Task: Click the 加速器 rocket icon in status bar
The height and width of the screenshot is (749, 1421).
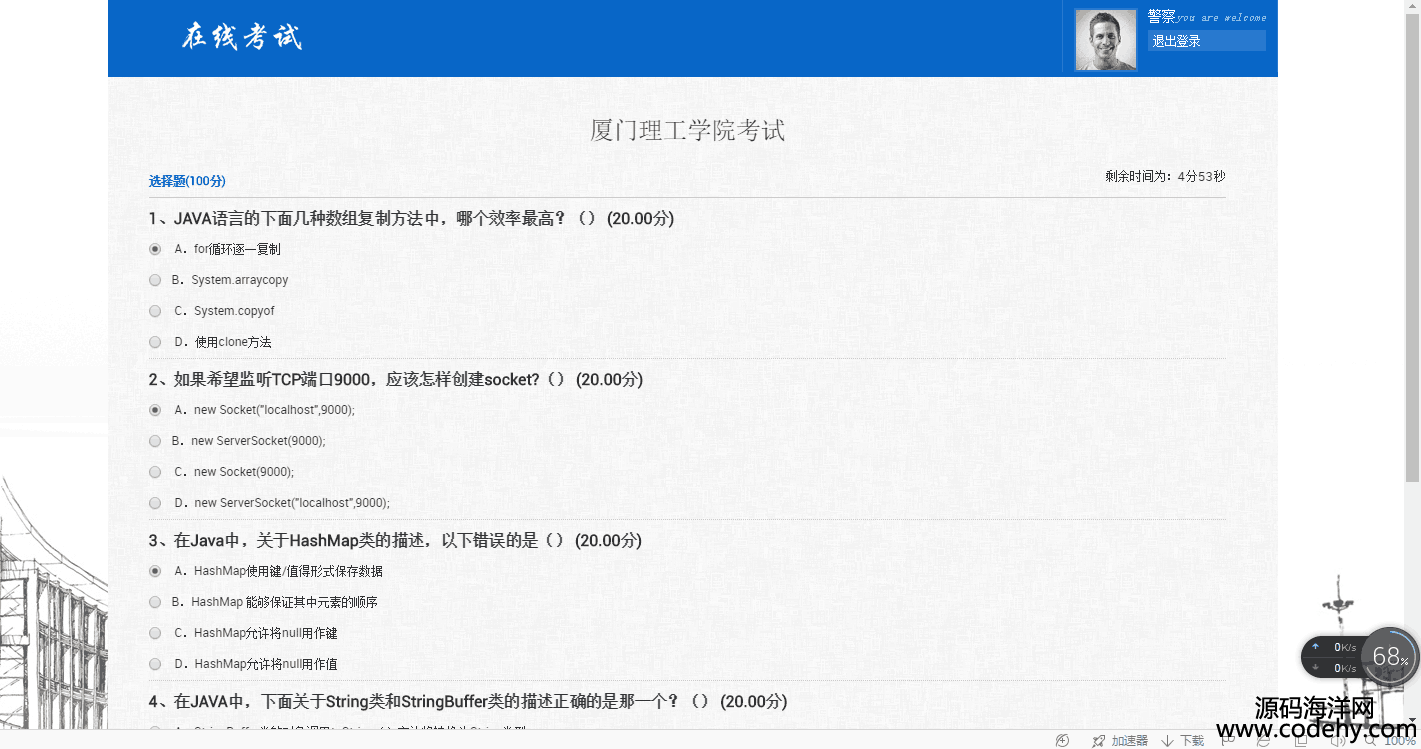Action: [x=1099, y=741]
